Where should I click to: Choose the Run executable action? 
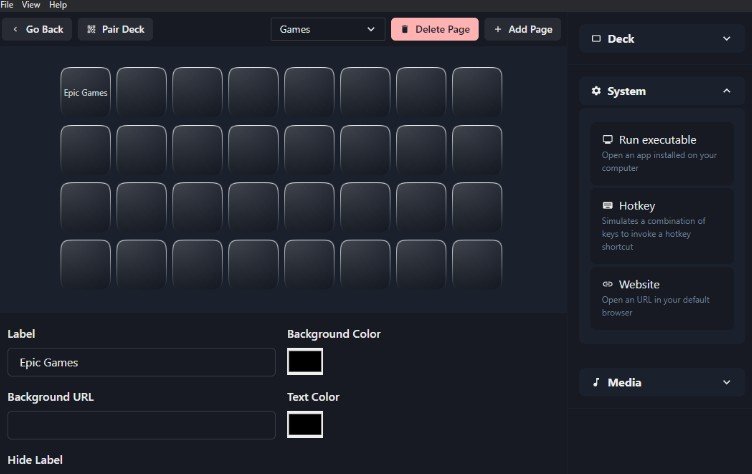tap(662, 154)
